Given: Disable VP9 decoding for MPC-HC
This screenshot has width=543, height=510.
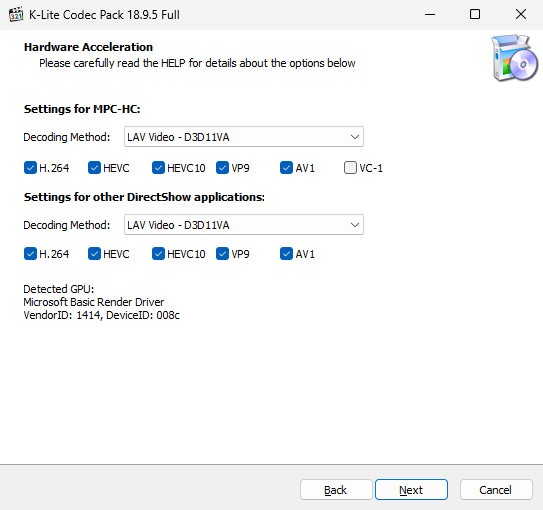Looking at the screenshot, I should (x=222, y=168).
